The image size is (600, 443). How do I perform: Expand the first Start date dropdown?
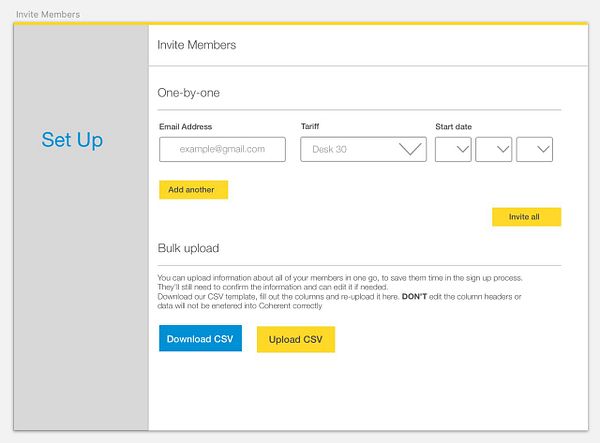(x=453, y=149)
